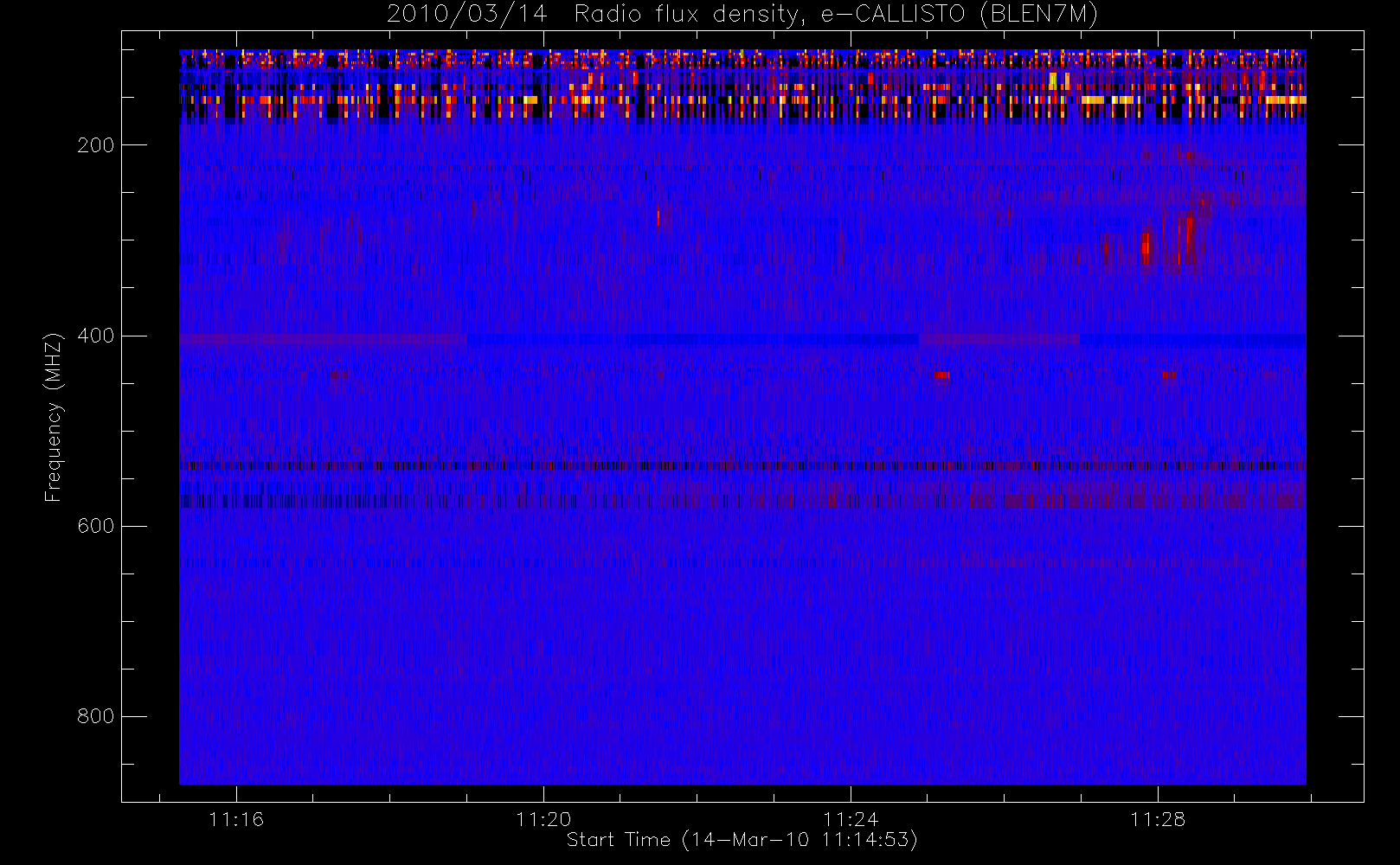Click the 11:20 time tick label
Screen dimensions: 1400x865
(x=543, y=819)
